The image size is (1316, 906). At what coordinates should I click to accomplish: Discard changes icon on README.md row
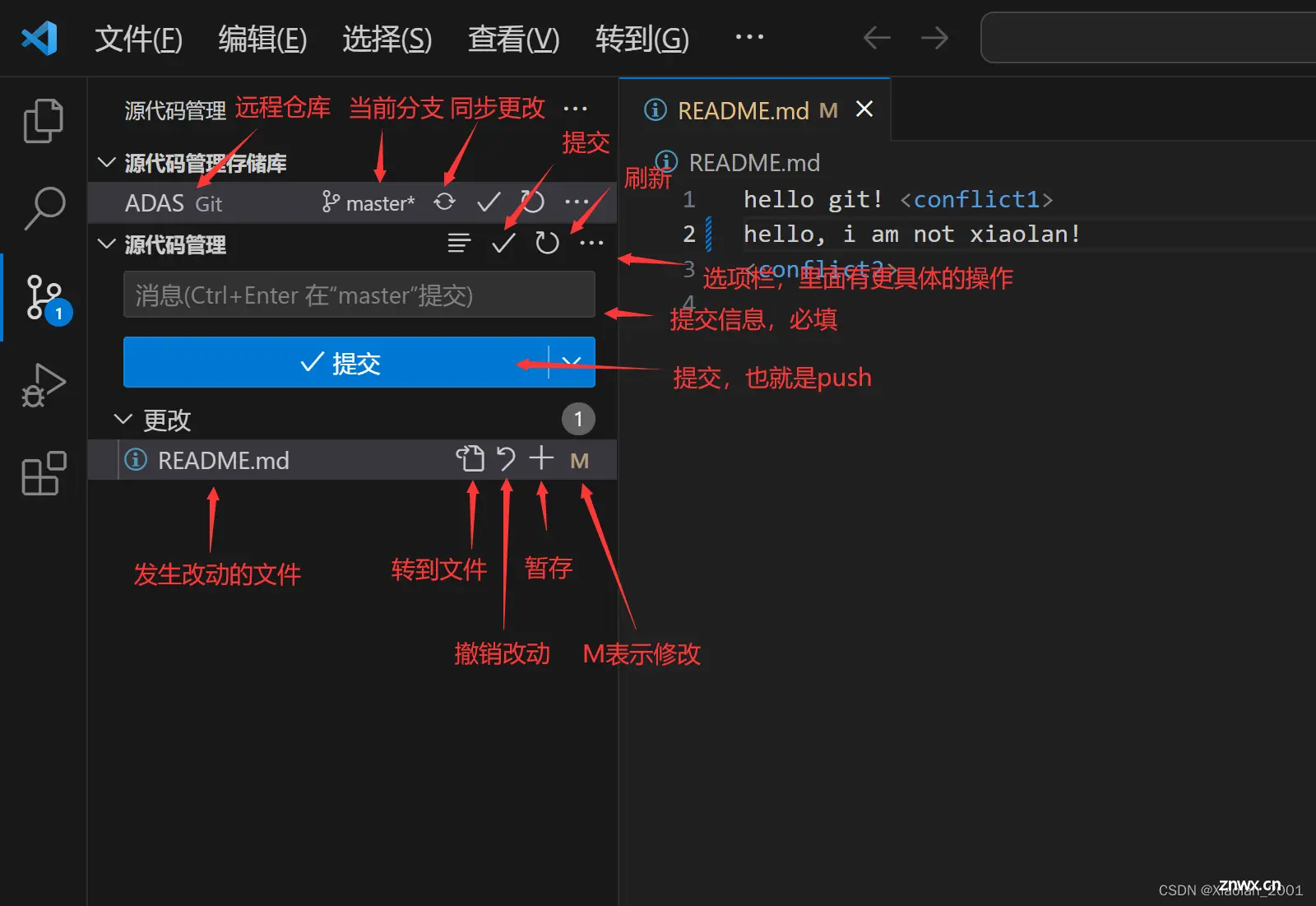tap(506, 459)
